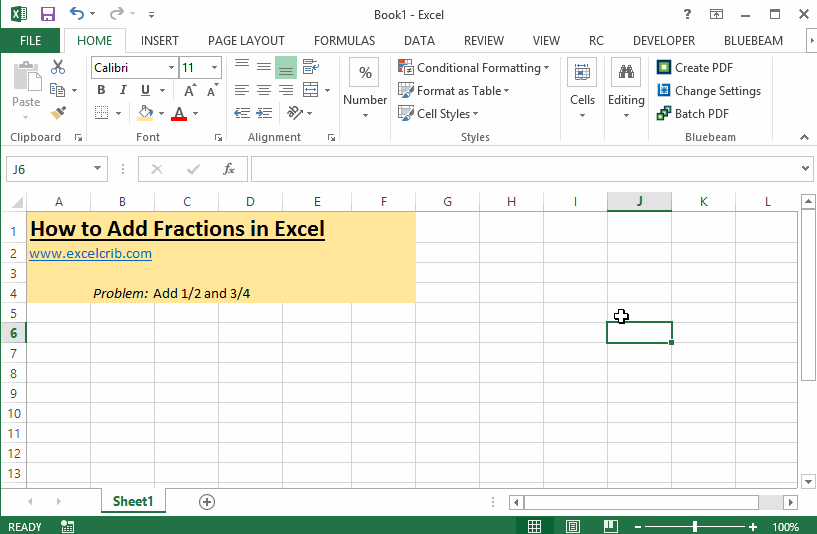Viewport: 817px width, 534px height.
Task: Click the Wrap Text icon
Action: [x=310, y=67]
